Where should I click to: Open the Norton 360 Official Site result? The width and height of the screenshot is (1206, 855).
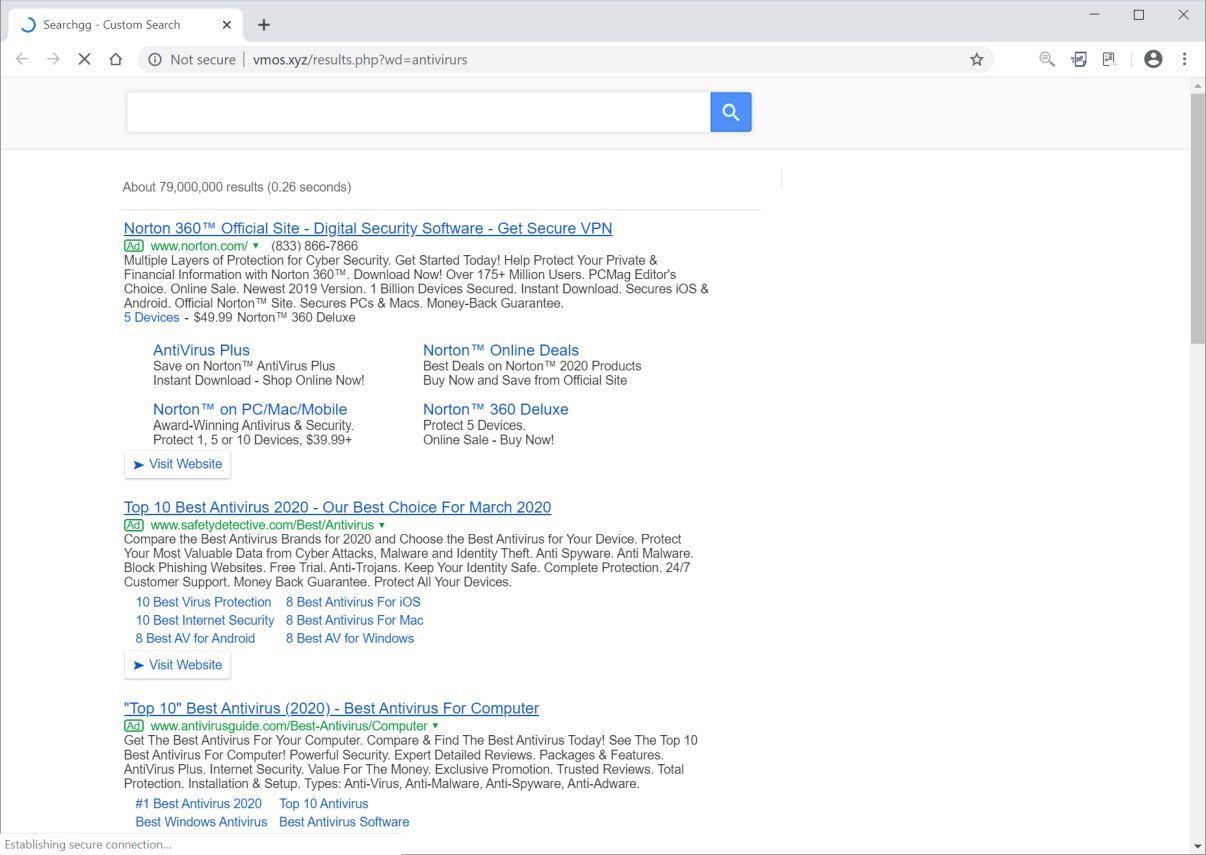click(x=367, y=228)
